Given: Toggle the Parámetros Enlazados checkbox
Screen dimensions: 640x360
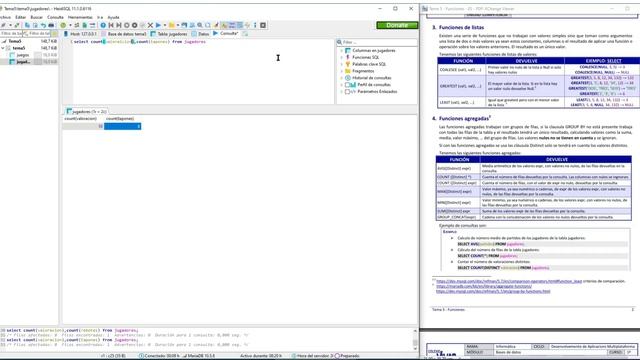Looking at the screenshot, I should tap(347, 92).
